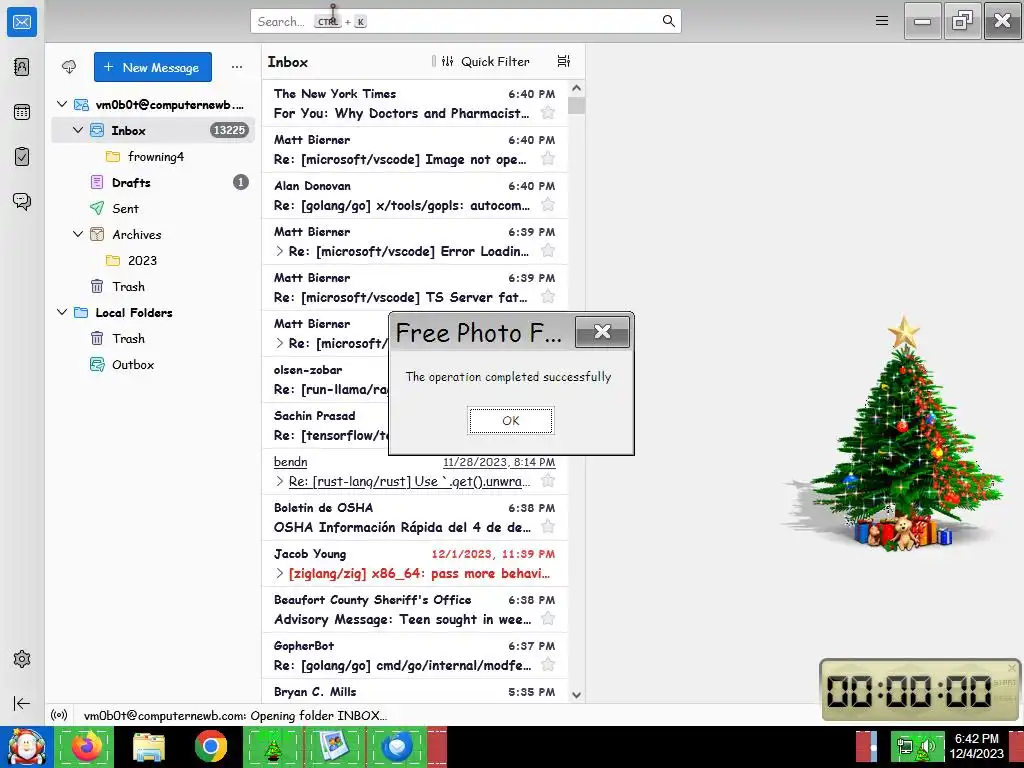Close the Free Photo dialog

click(x=602, y=332)
